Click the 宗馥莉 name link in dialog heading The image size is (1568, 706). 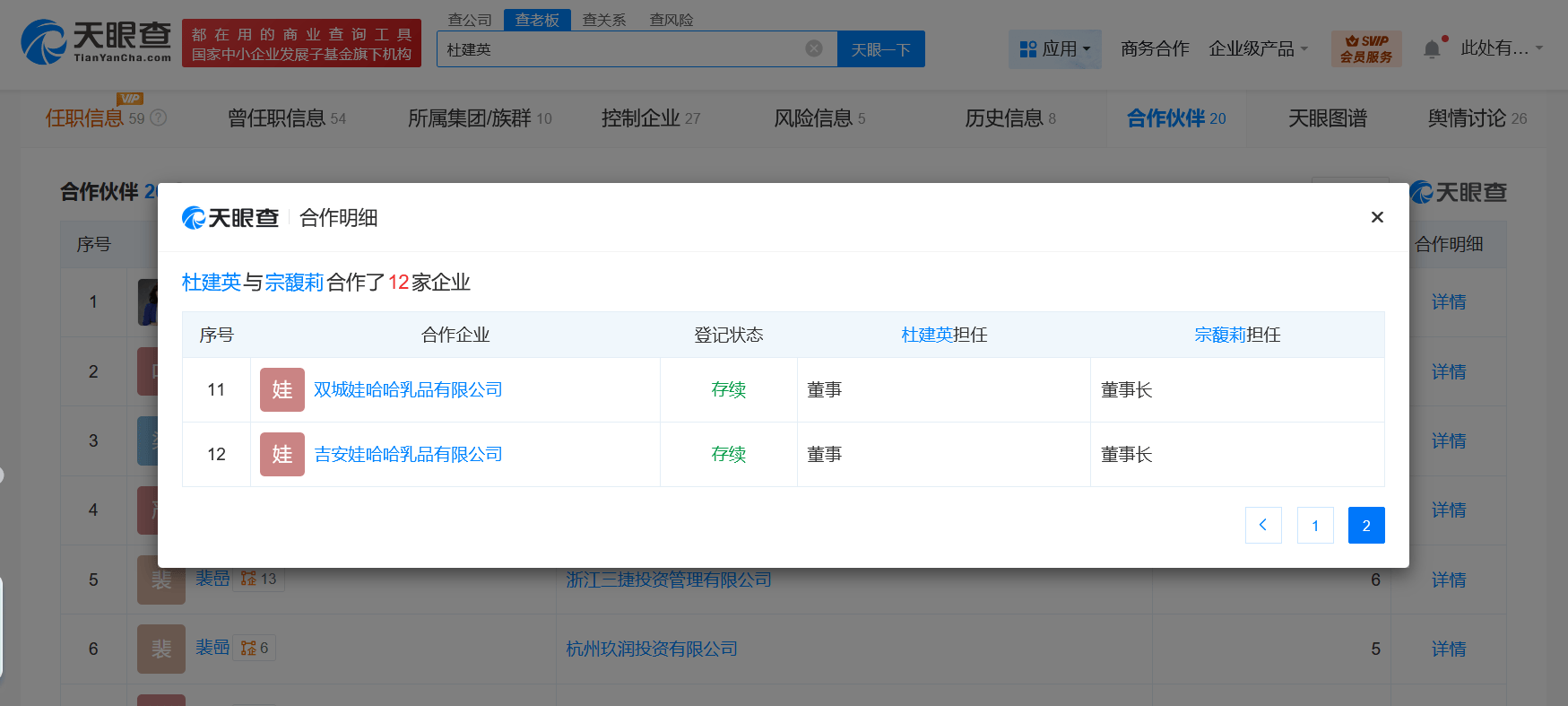(x=294, y=282)
